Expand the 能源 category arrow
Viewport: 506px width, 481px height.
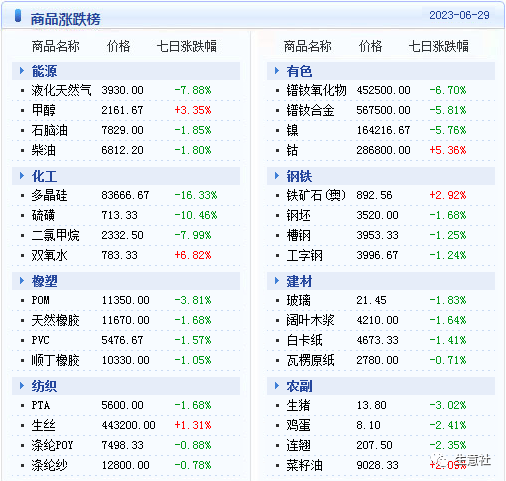tap(22, 71)
